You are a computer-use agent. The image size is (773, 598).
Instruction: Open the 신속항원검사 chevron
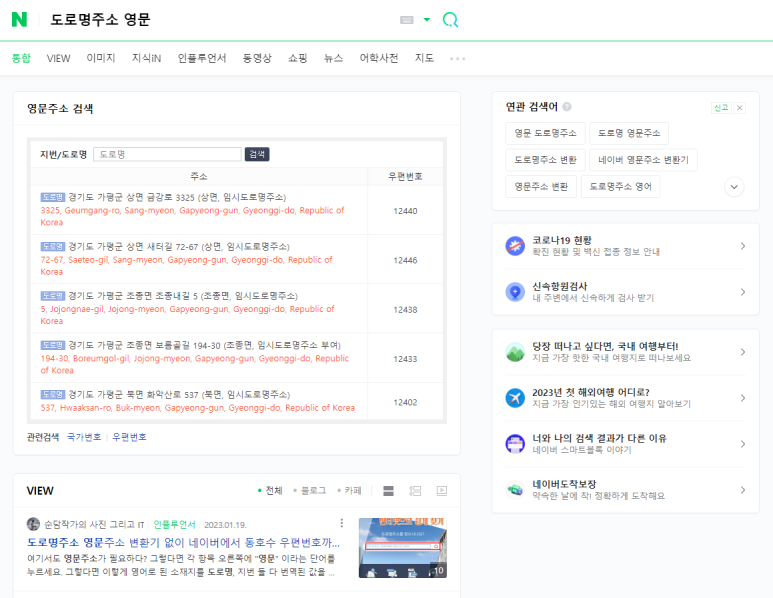coord(742,292)
